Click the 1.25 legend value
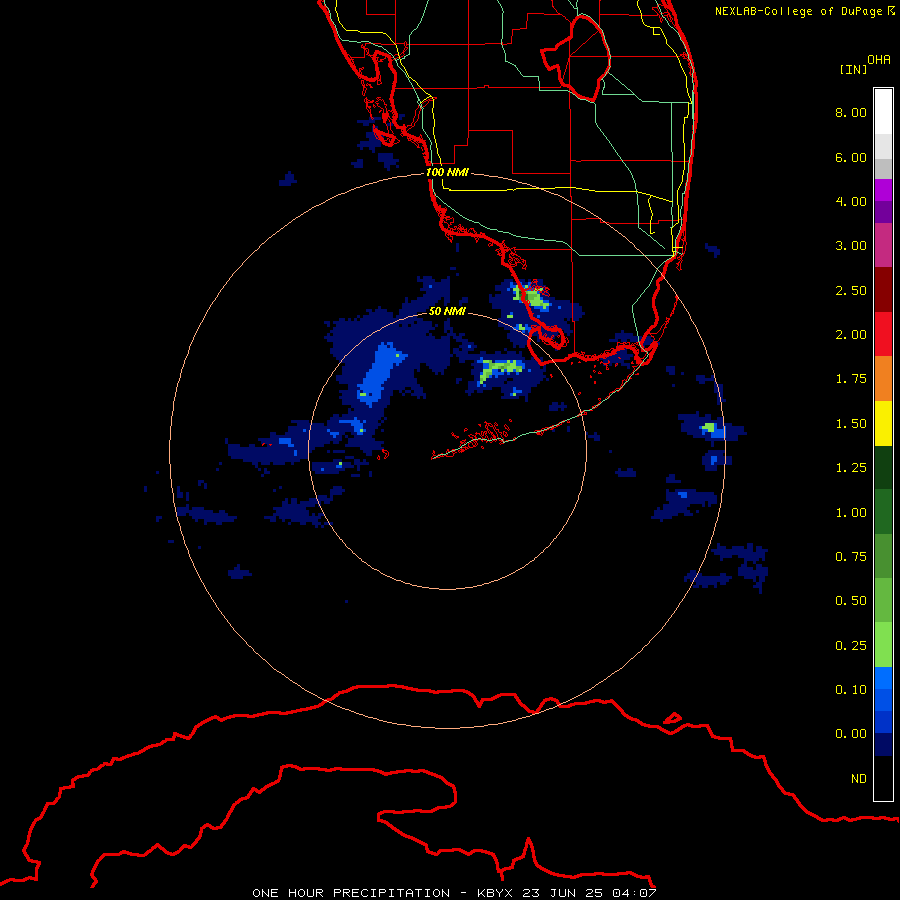The width and height of the screenshot is (900, 900). click(851, 468)
